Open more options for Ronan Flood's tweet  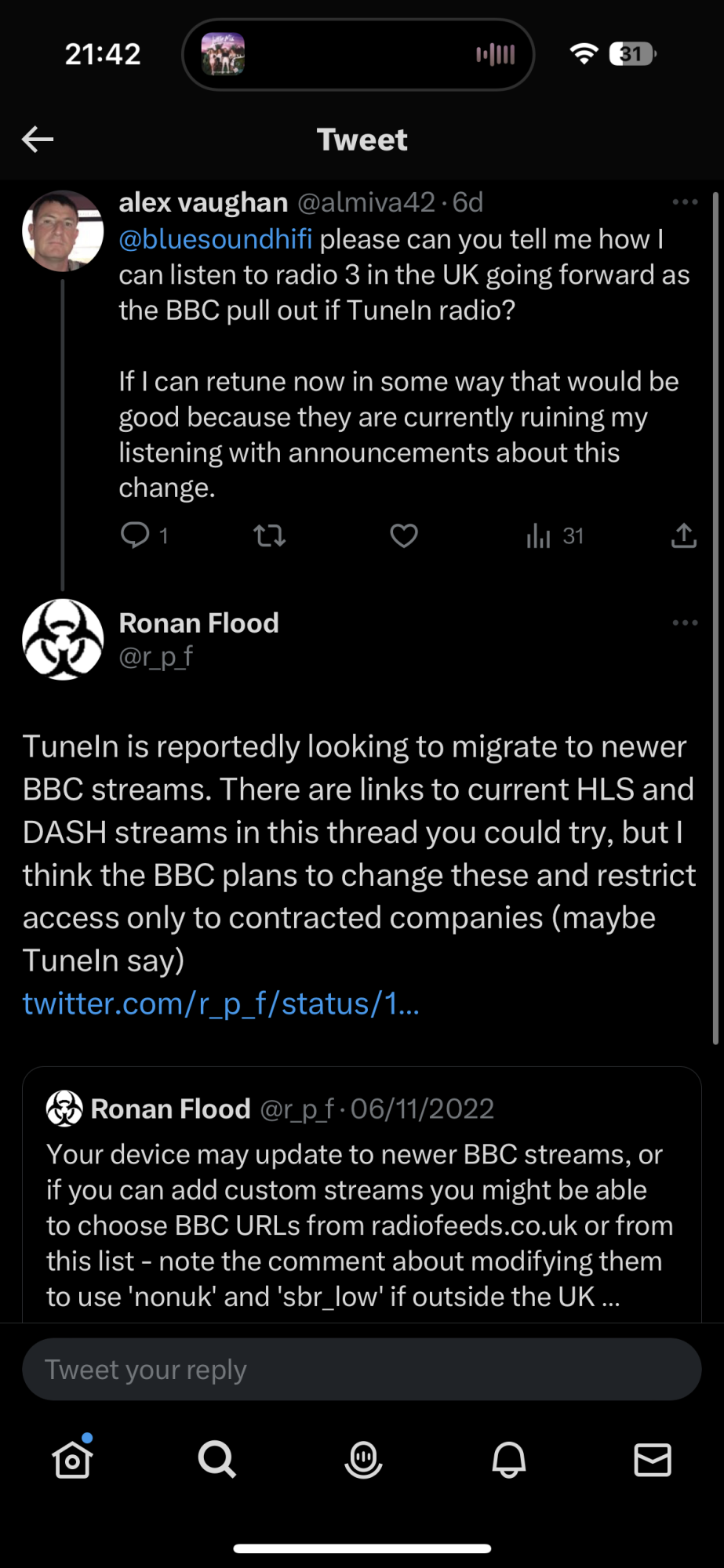pos(685,623)
